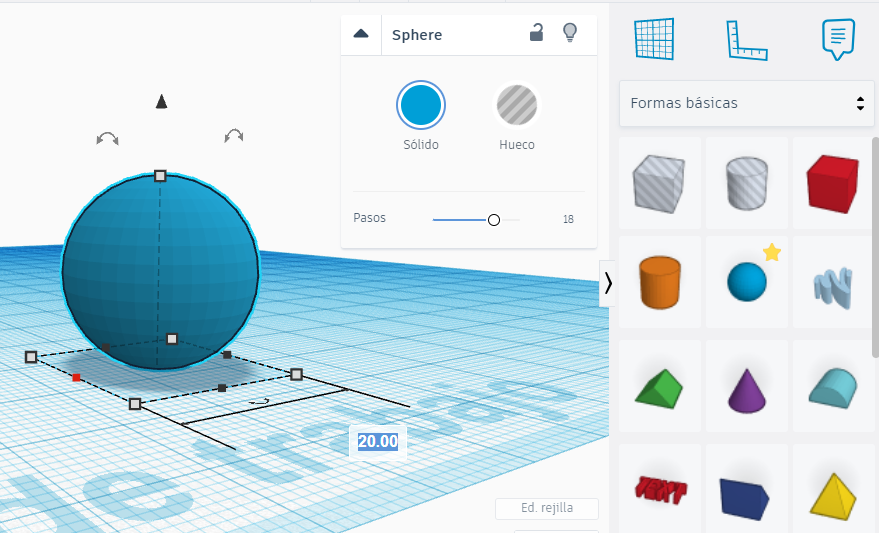Open the Notes speech bubble tool

[838, 39]
